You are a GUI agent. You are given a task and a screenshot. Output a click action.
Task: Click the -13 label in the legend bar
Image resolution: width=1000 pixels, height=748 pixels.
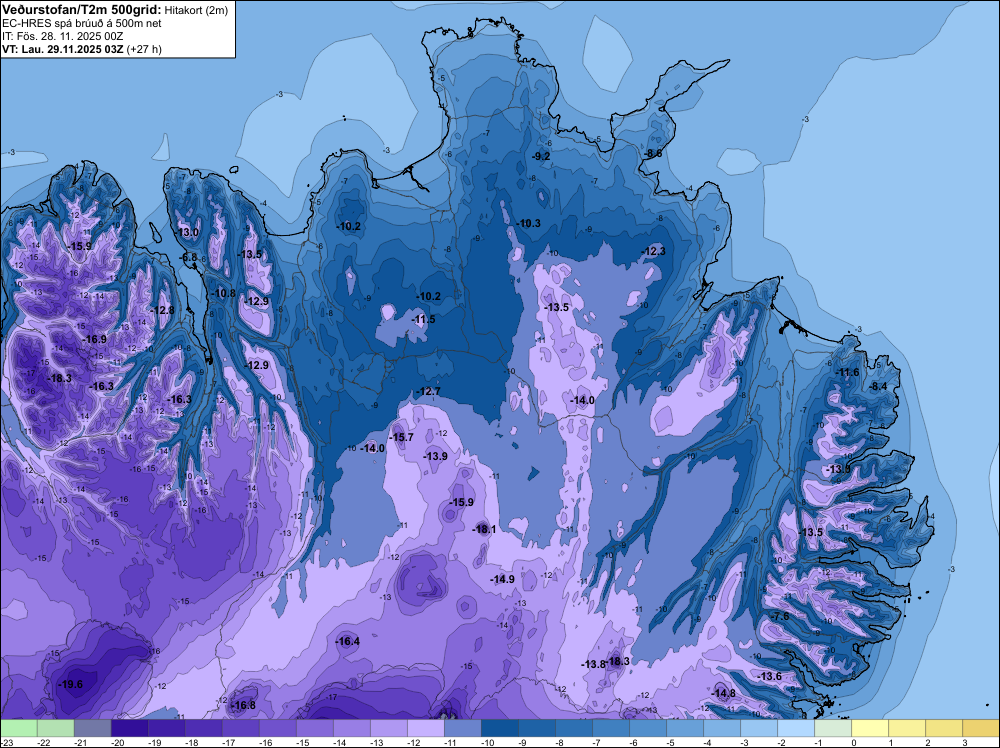tap(377, 742)
